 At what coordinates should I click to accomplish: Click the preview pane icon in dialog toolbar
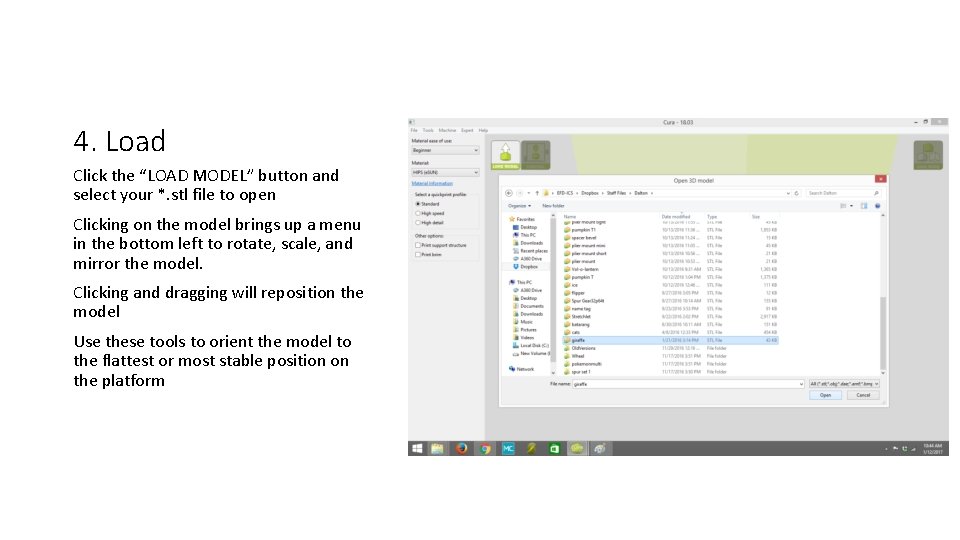(864, 206)
